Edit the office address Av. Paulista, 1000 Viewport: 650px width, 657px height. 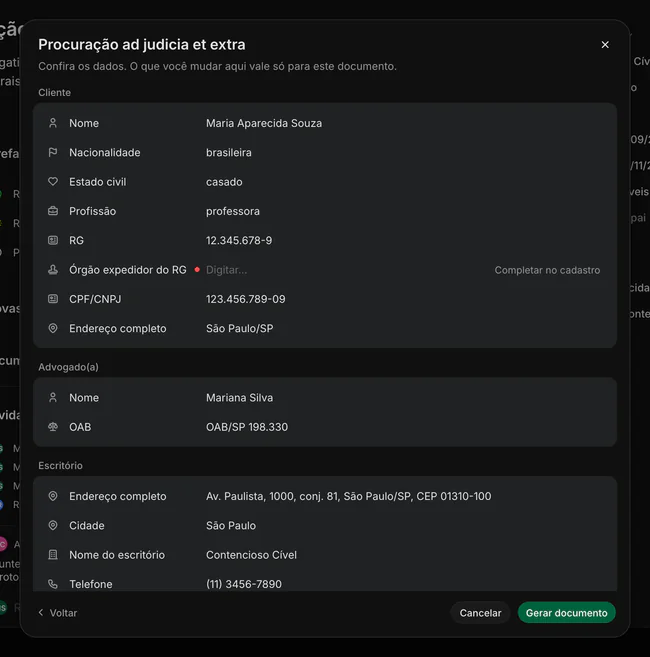pos(348,496)
